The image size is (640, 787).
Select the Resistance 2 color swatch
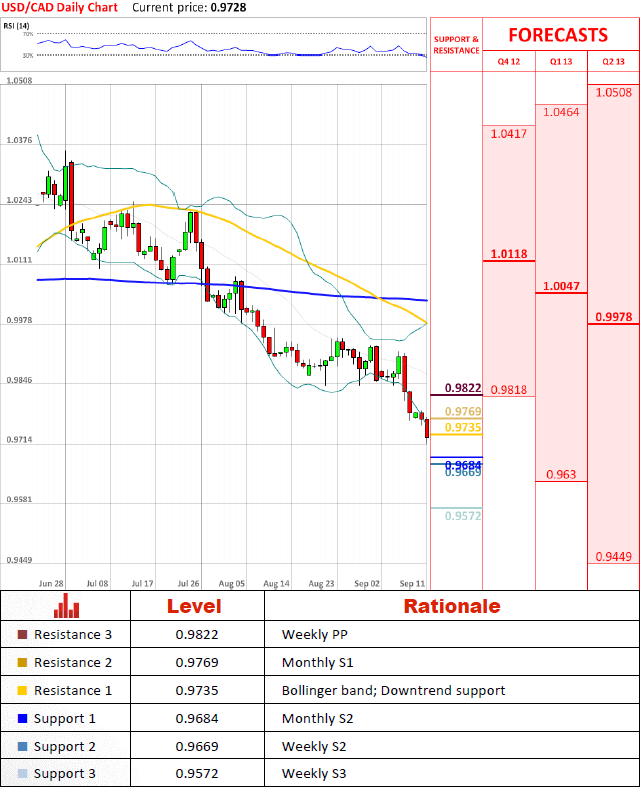[23, 663]
